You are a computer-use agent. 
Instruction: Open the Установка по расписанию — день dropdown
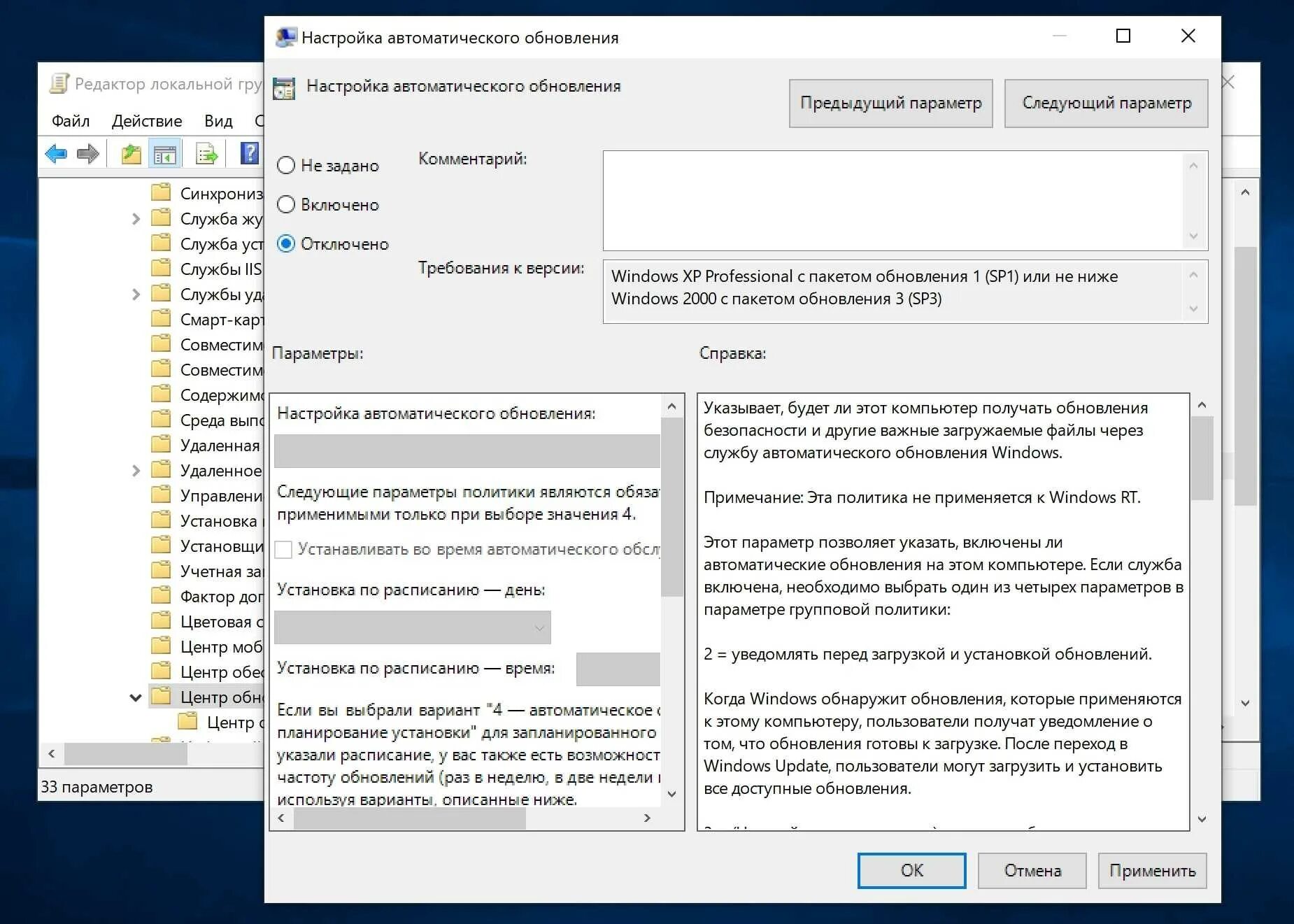coord(539,627)
